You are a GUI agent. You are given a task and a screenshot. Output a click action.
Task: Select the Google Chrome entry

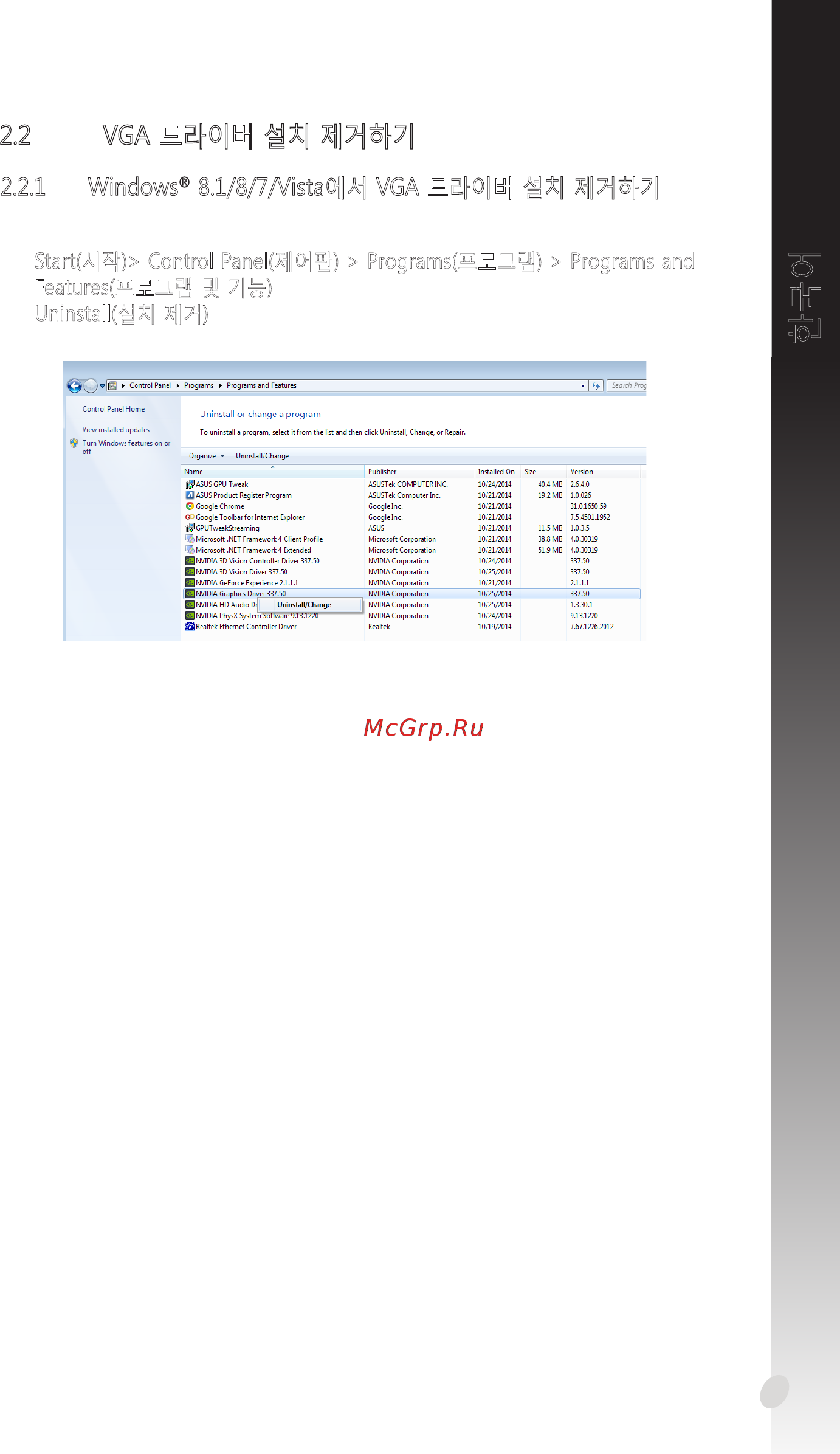coord(411,506)
